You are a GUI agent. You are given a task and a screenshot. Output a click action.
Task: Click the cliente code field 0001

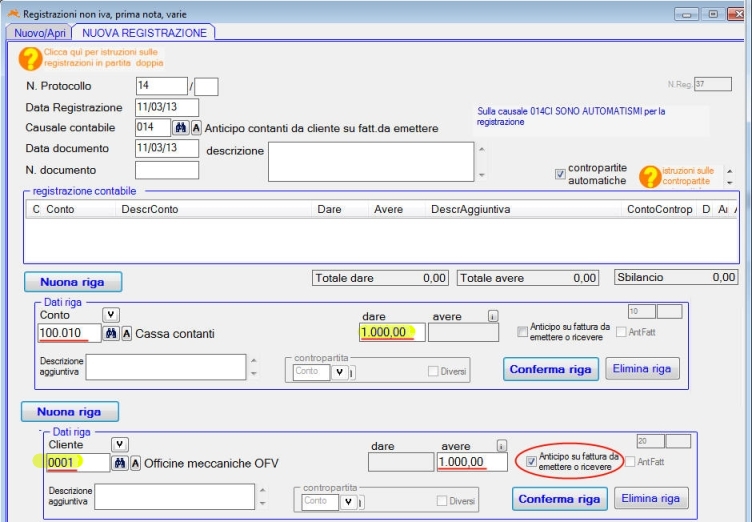(78, 463)
